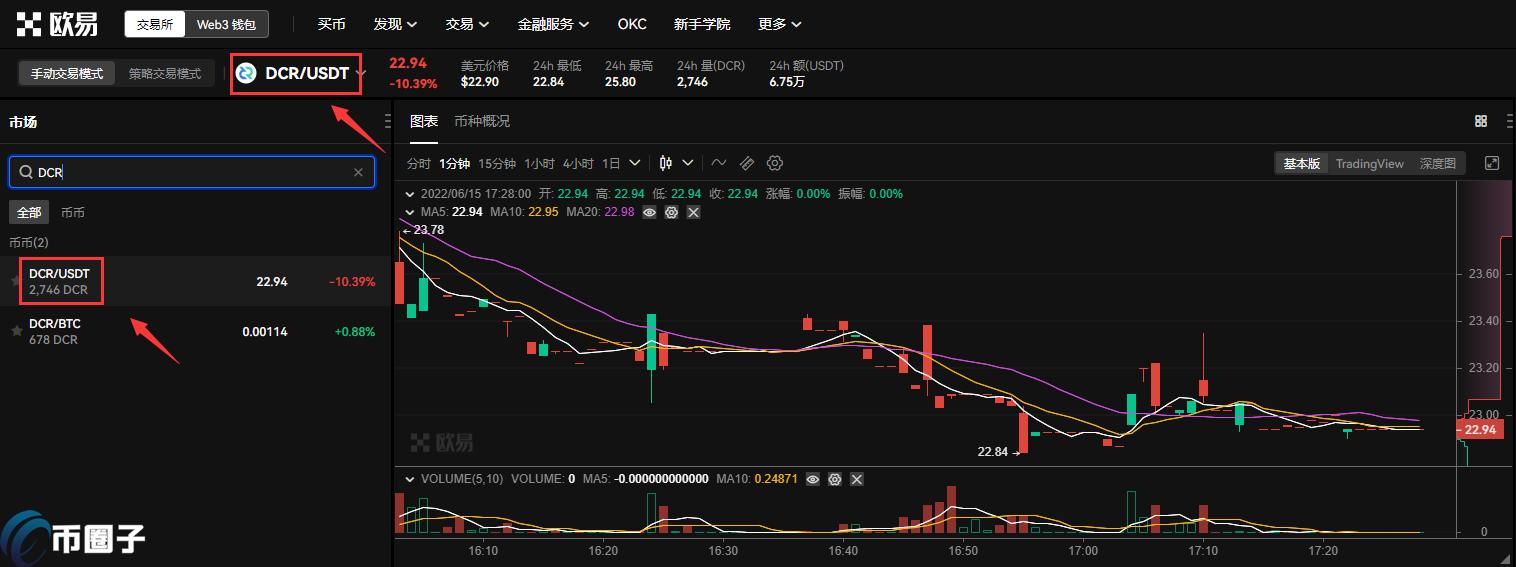Select the TradingView chart version
The height and width of the screenshot is (567, 1516).
[x=1369, y=163]
